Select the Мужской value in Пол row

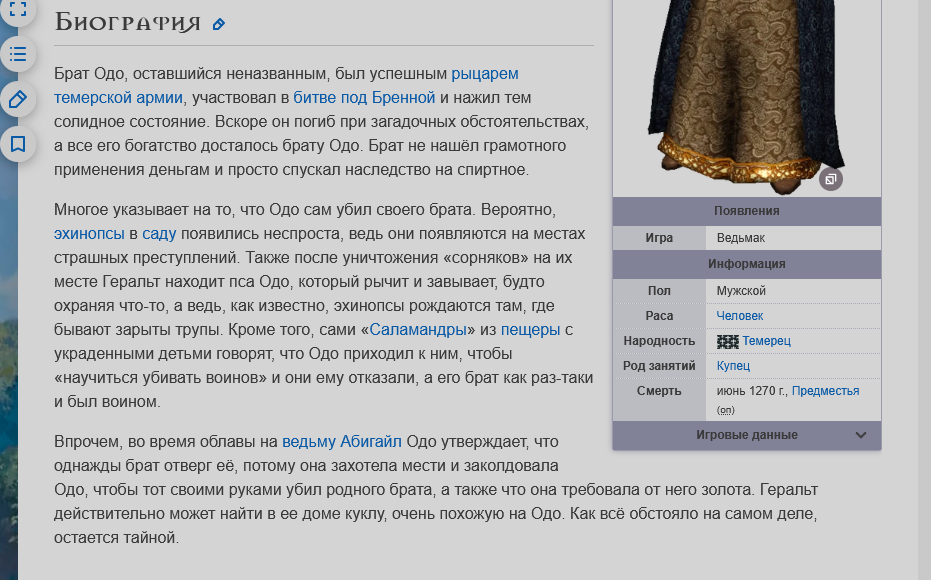coord(741,291)
